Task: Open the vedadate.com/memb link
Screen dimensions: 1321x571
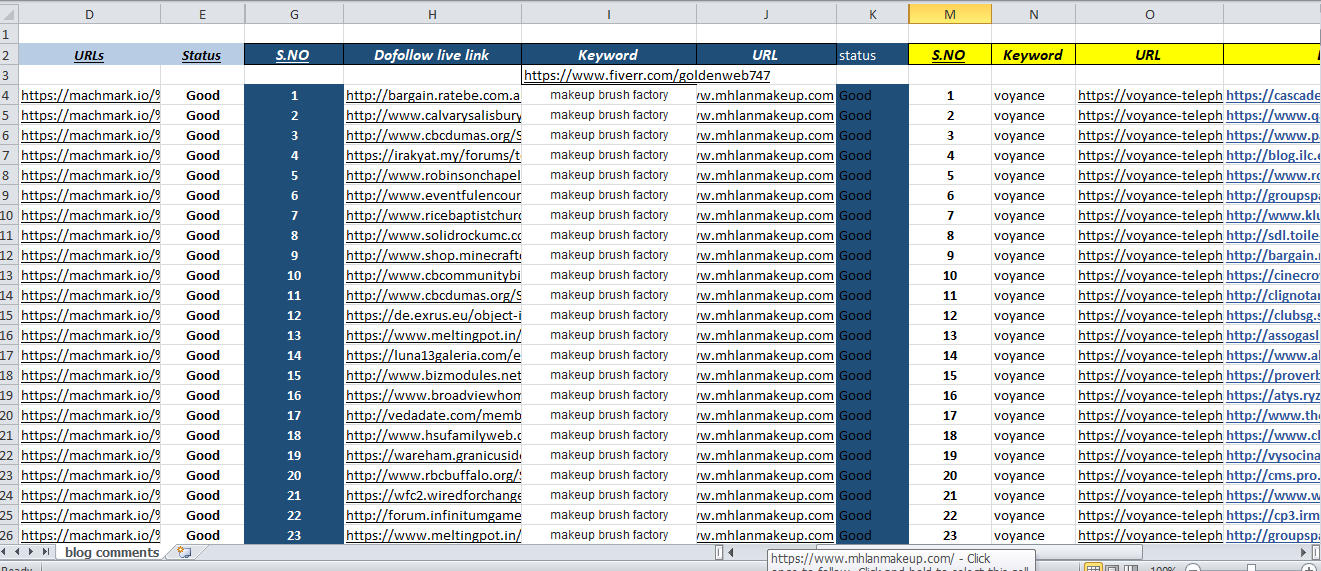Action: (x=433, y=415)
